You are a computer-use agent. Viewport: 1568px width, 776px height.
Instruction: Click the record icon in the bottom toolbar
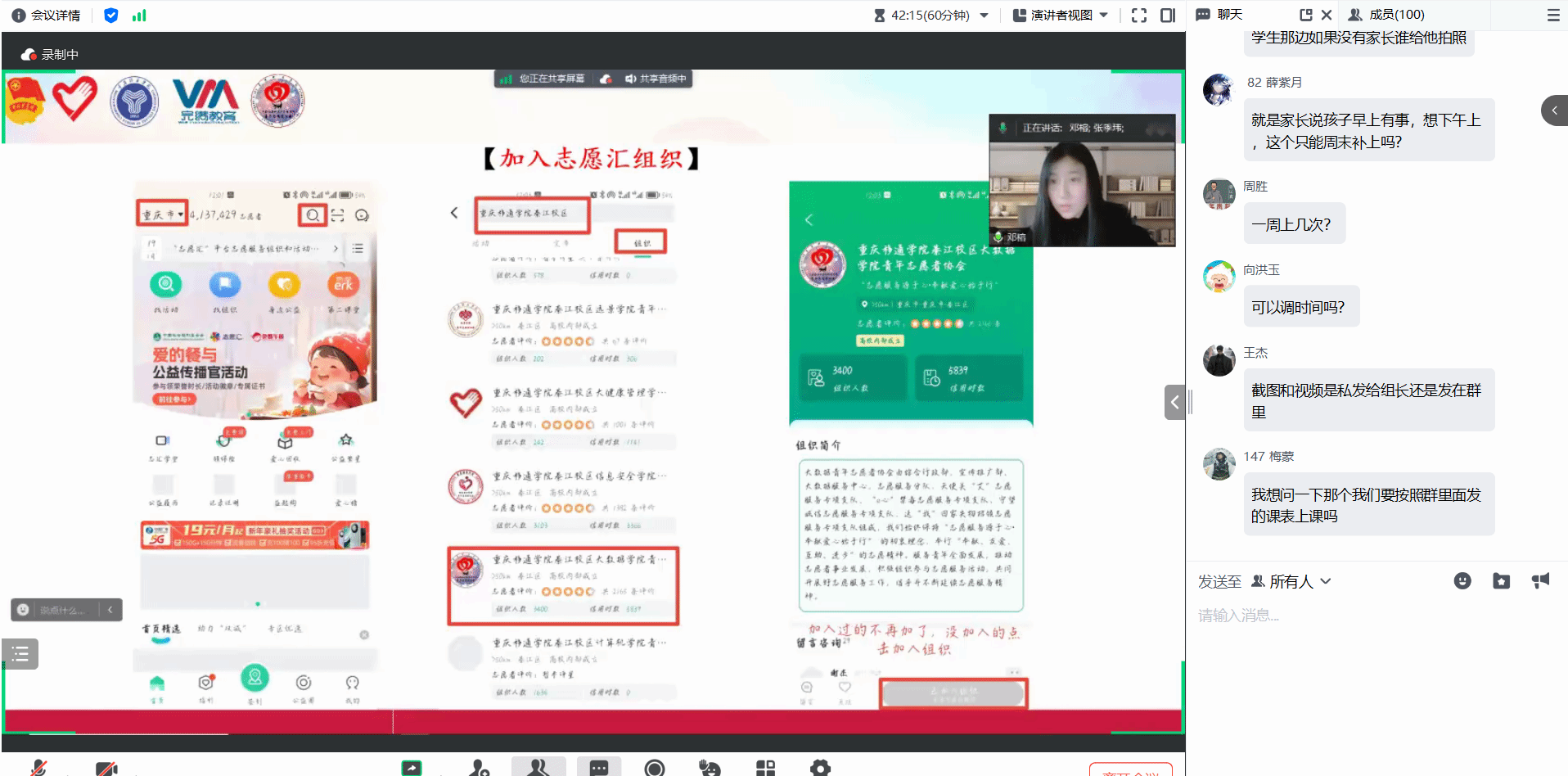tap(654, 768)
